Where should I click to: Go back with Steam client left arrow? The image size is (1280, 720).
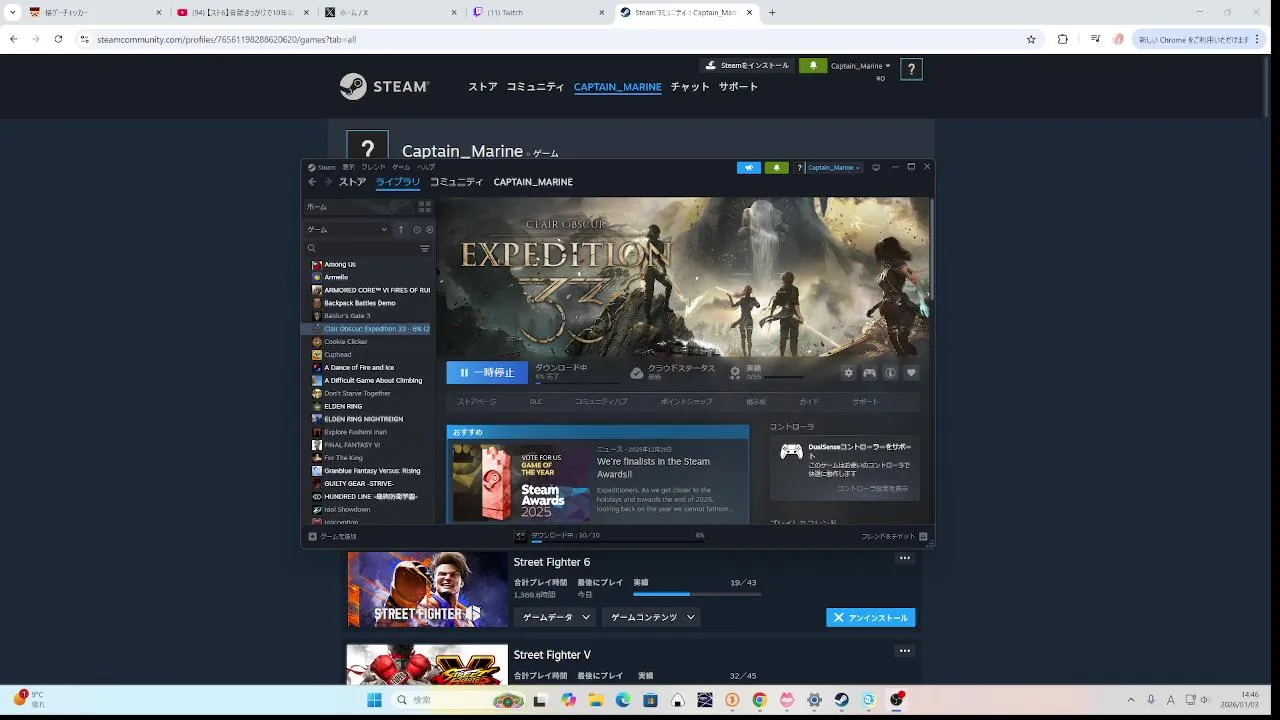[x=312, y=182]
